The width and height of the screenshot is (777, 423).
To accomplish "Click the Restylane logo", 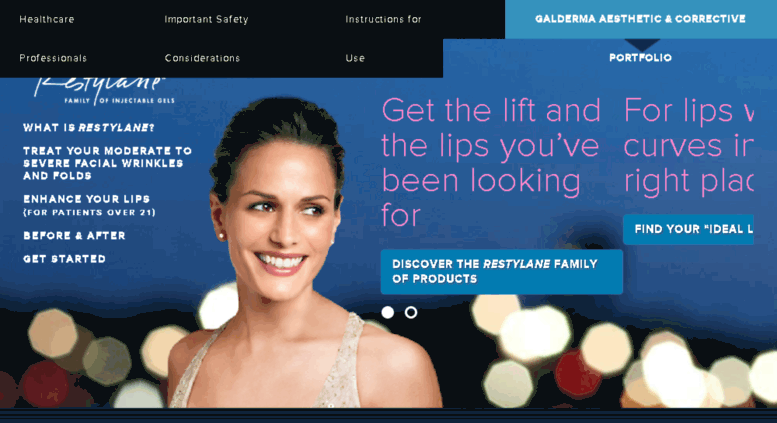I will (x=102, y=90).
